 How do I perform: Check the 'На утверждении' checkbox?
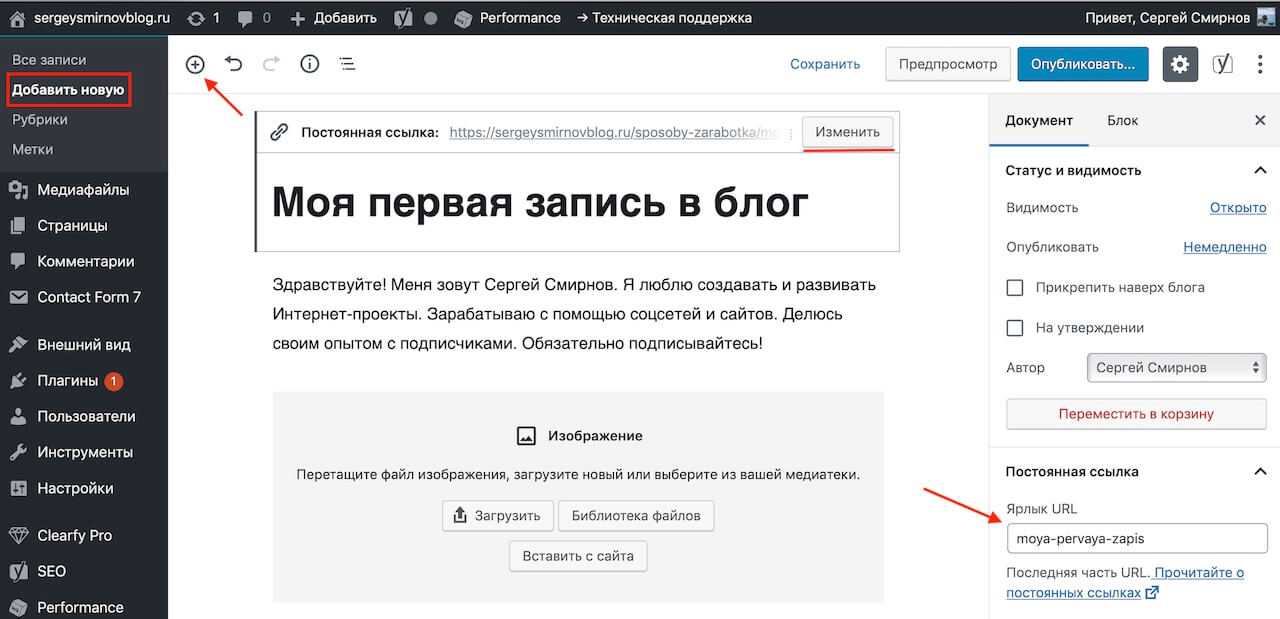click(x=1015, y=328)
